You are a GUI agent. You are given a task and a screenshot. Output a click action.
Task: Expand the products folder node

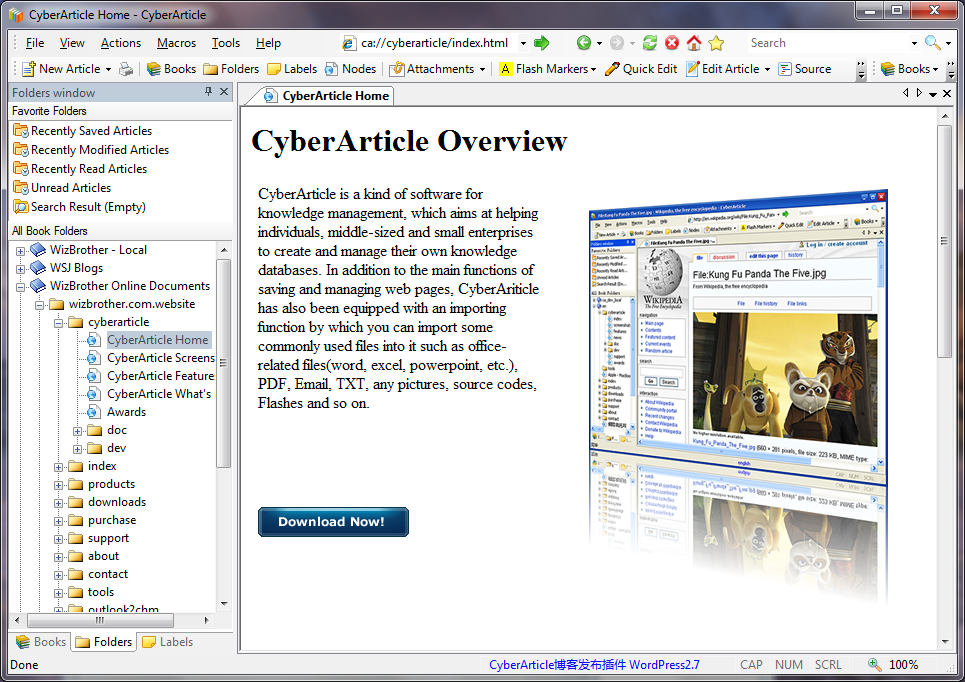(x=59, y=484)
